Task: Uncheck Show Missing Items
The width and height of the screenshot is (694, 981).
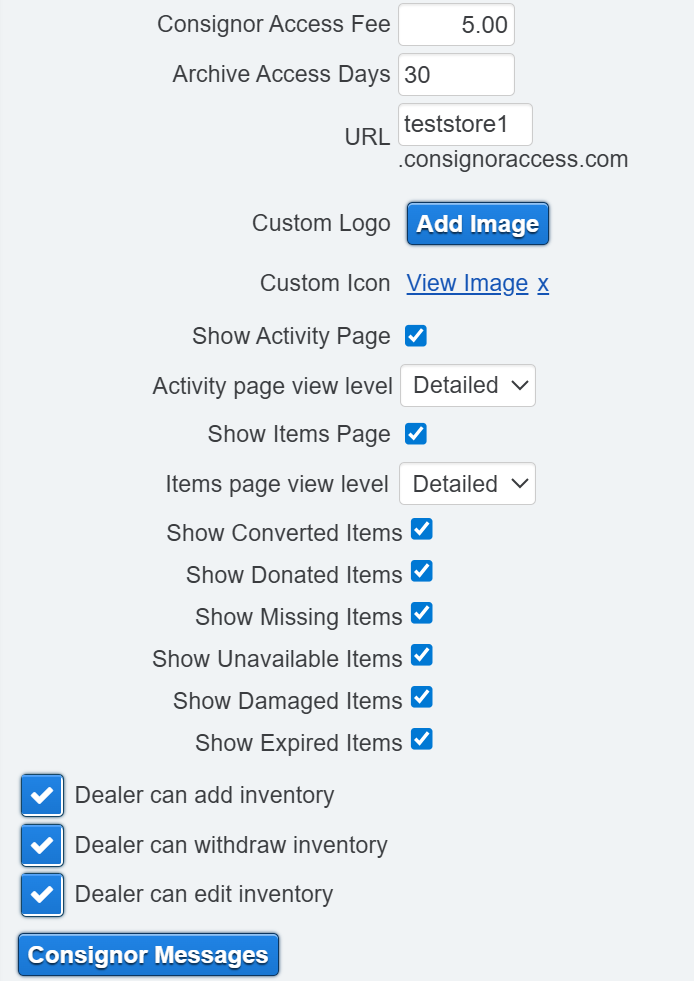Action: coord(422,613)
